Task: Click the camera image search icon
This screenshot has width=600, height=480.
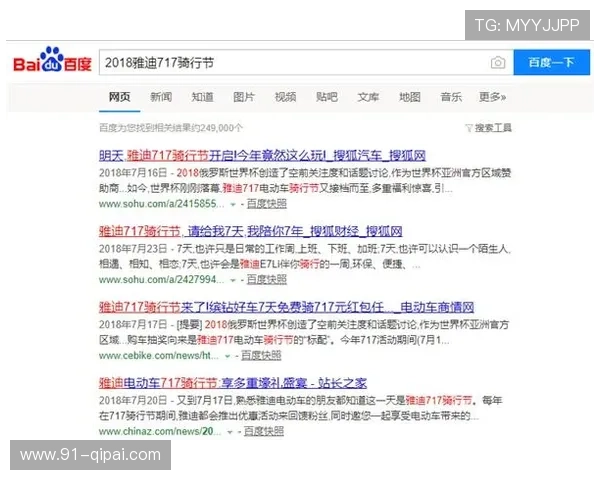Action: coord(497,62)
